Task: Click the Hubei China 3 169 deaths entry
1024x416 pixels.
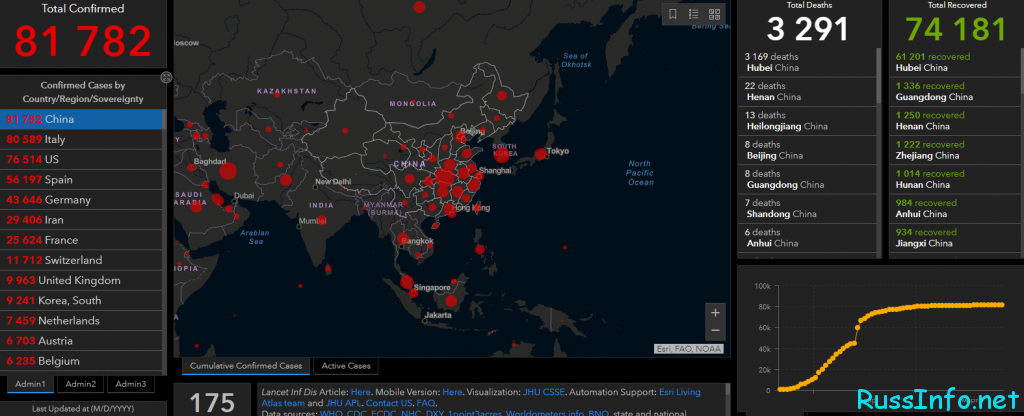Action: (x=807, y=63)
